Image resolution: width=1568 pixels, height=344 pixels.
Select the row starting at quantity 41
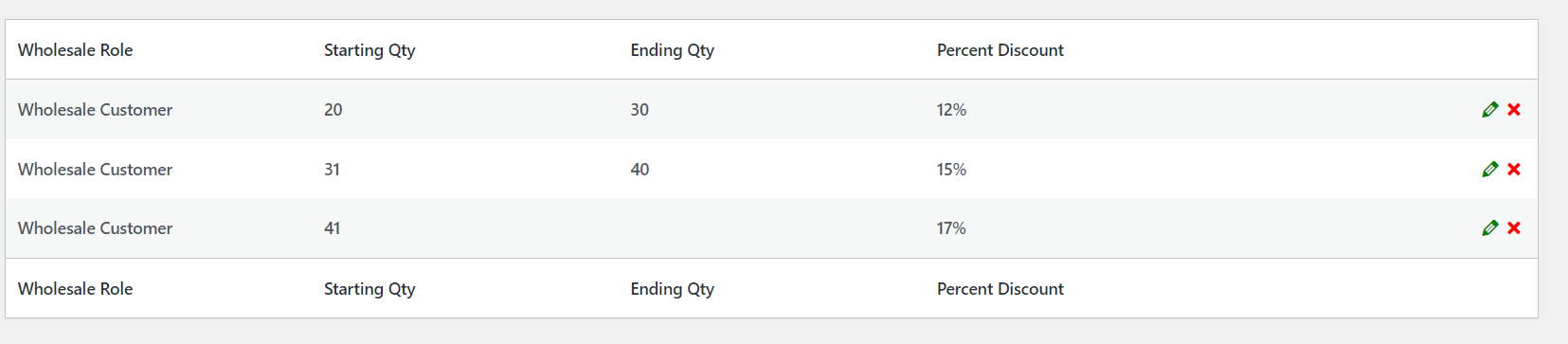click(771, 228)
